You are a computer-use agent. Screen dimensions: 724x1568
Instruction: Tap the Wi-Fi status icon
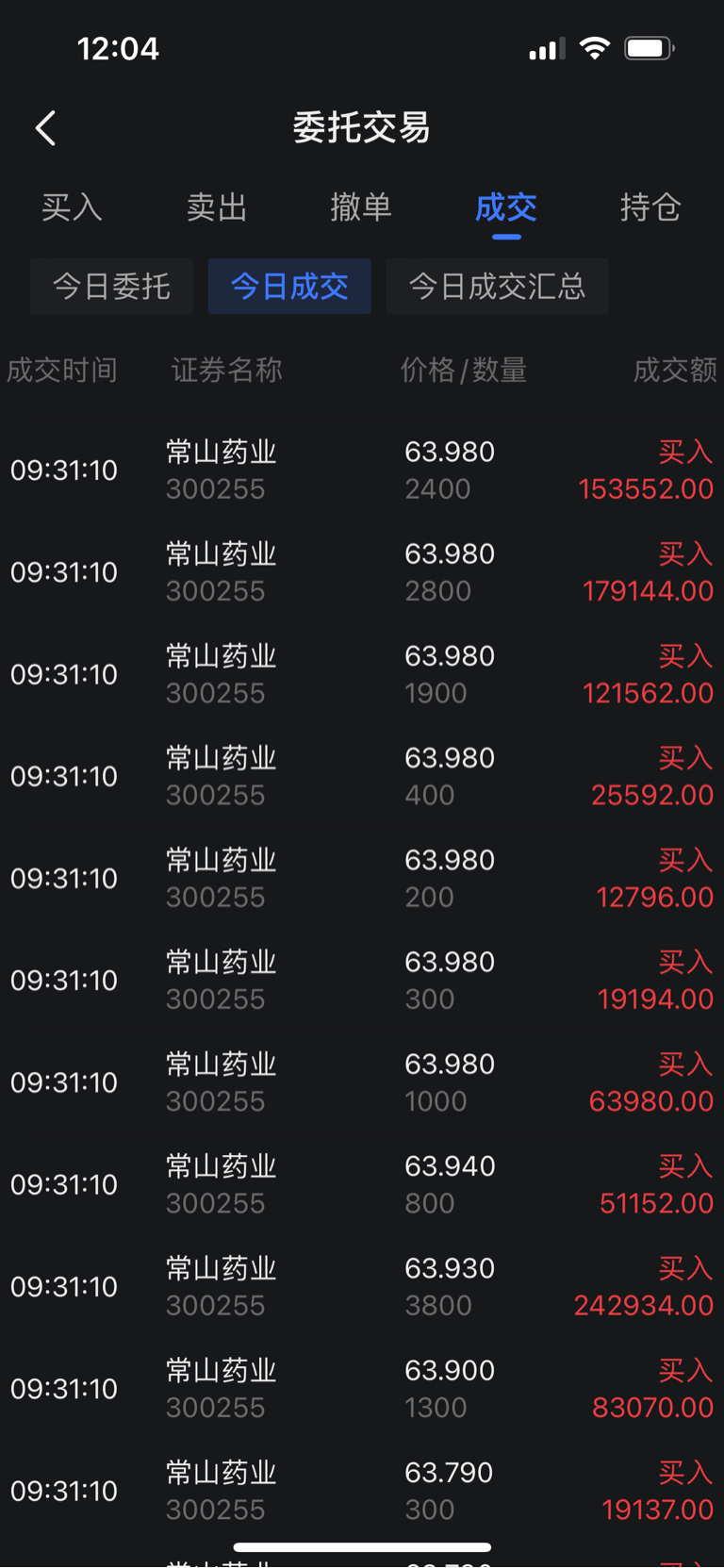pos(594,48)
